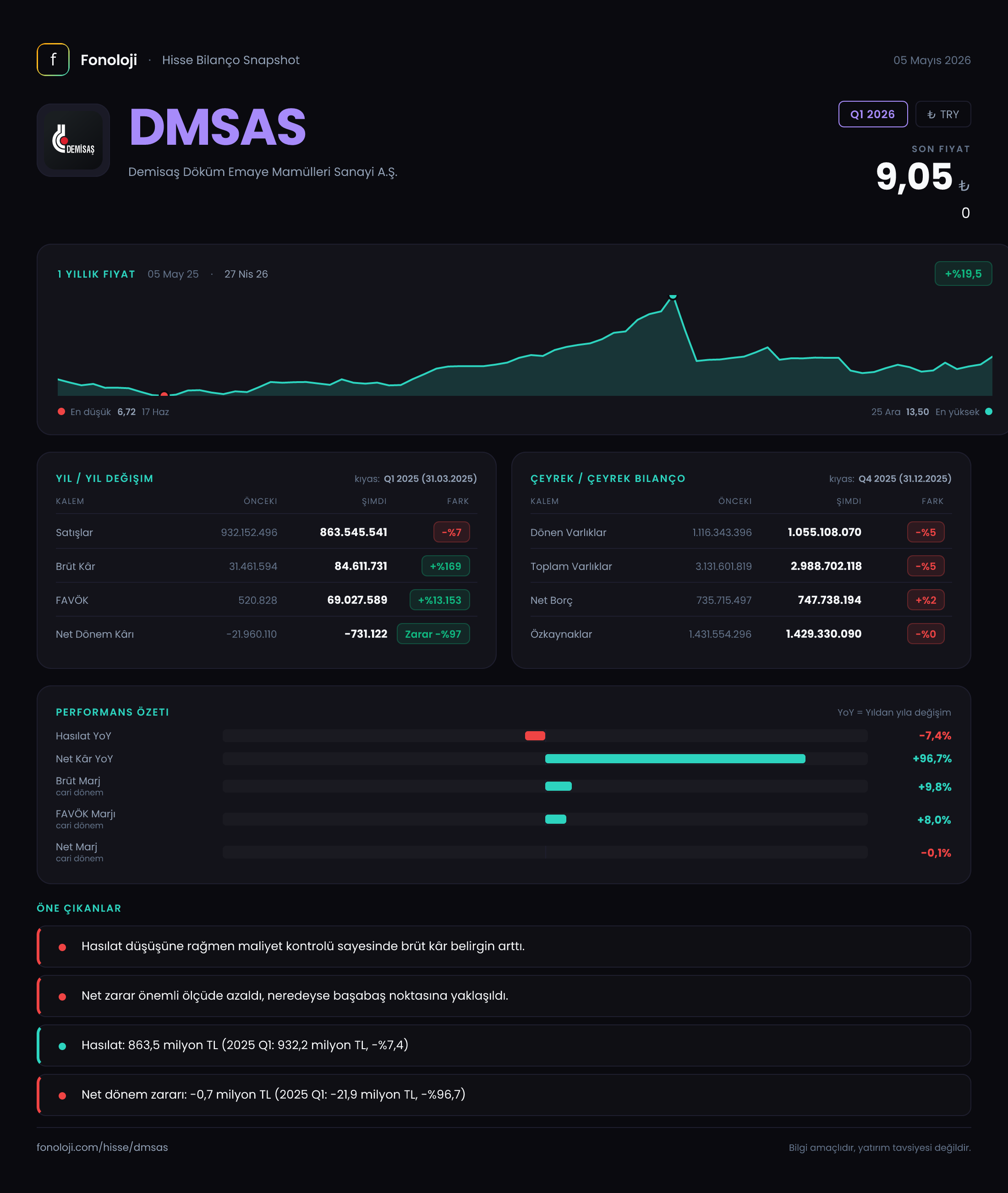The image size is (1008, 1193).
Task: Click the FAVÖK value 69.027.589
Action: [x=357, y=600]
